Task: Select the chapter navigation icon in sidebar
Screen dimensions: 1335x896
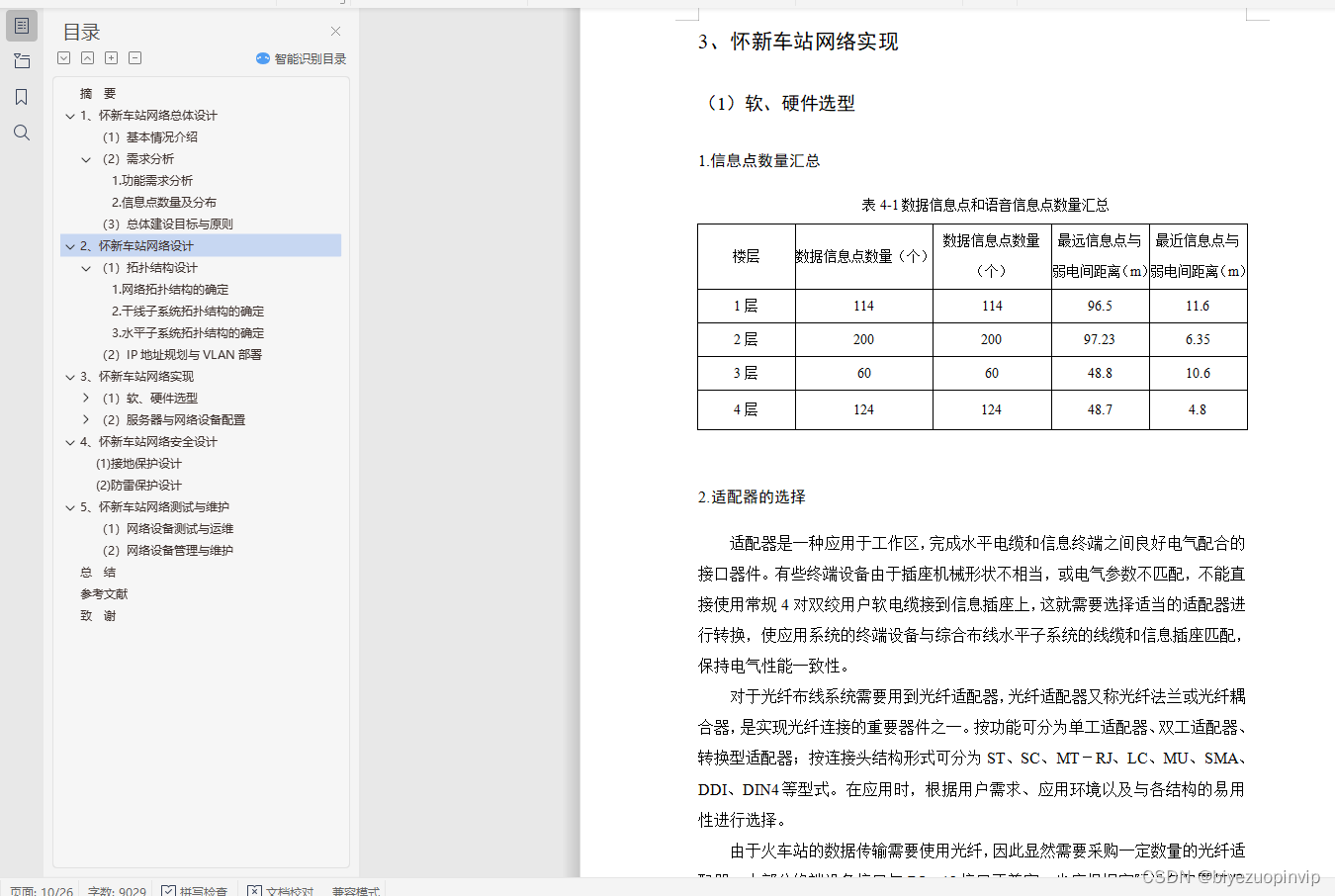Action: point(21,60)
